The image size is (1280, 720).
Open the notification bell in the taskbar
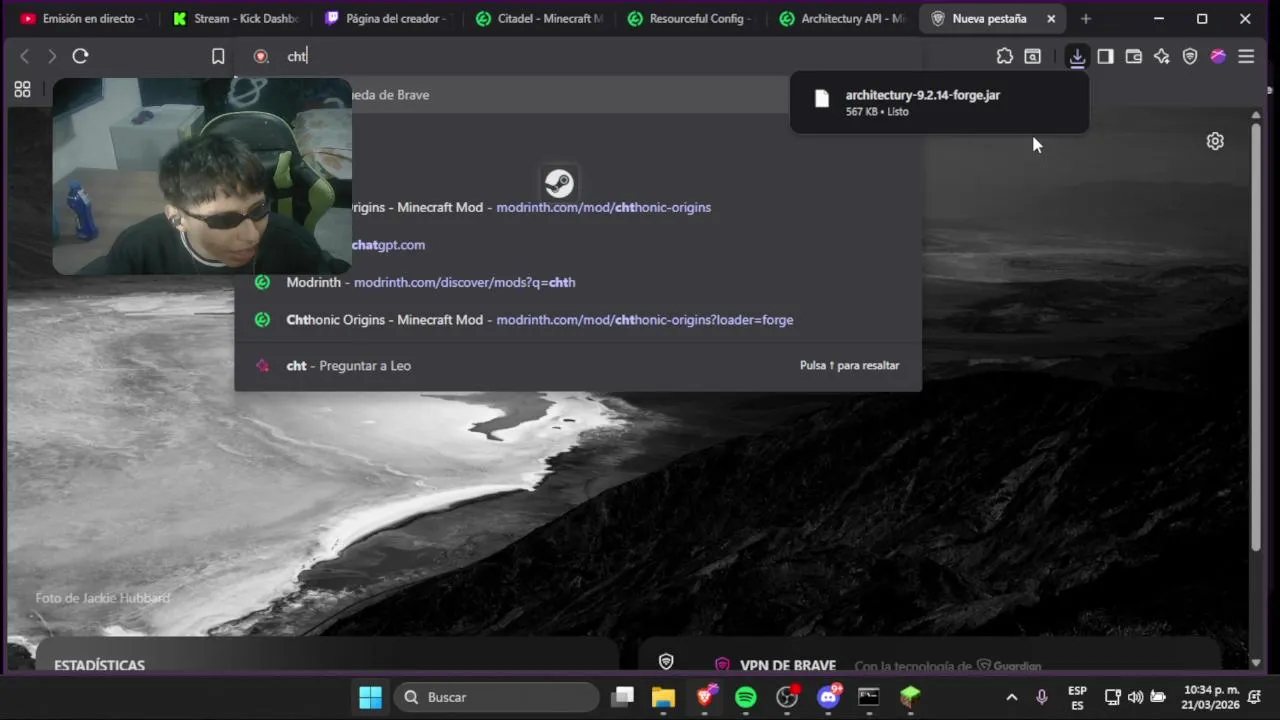(1255, 697)
